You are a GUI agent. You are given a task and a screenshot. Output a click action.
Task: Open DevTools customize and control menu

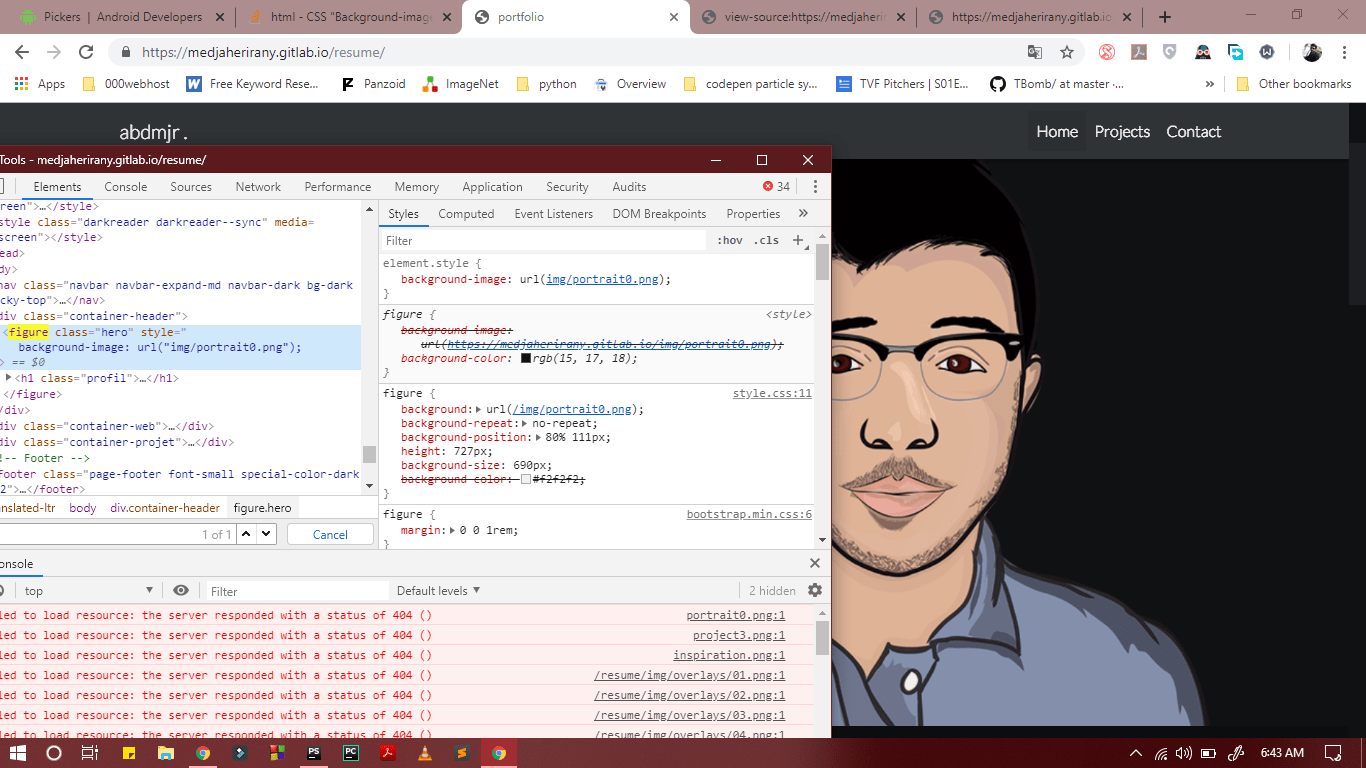point(815,186)
